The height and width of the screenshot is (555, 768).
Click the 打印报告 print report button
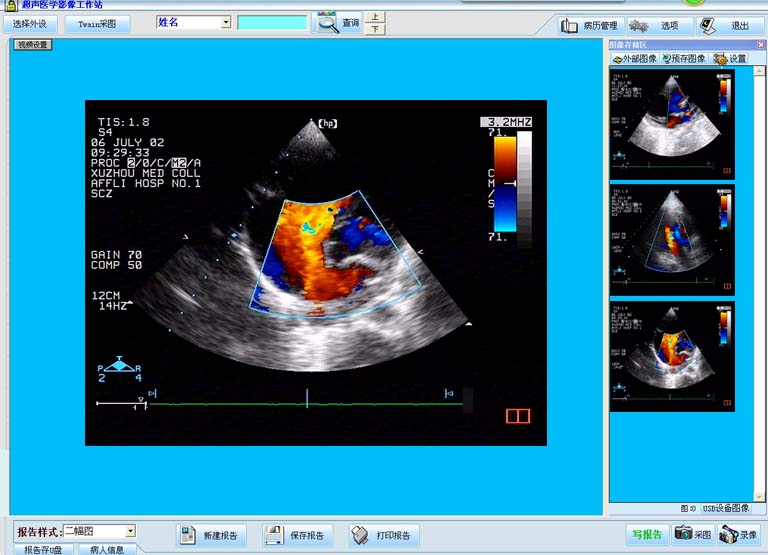384,535
